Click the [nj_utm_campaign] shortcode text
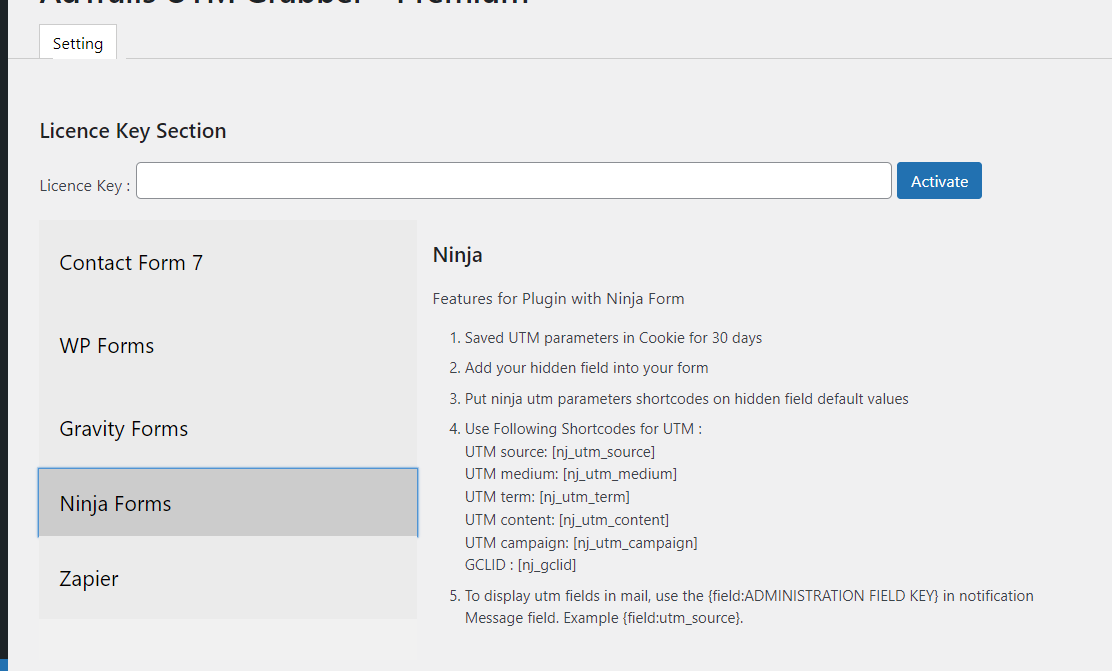The image size is (1112, 671). [x=633, y=542]
